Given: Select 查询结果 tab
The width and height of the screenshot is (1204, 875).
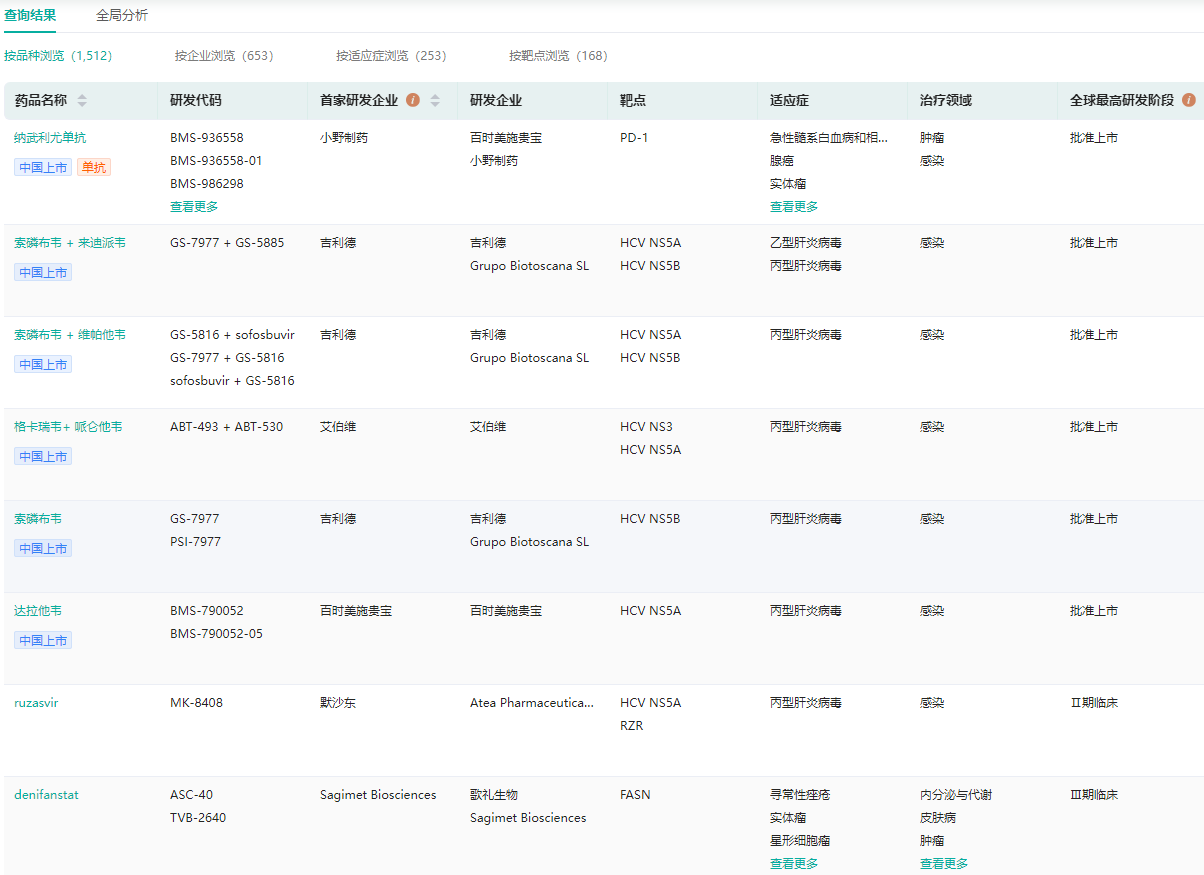Looking at the screenshot, I should (x=30, y=16).
